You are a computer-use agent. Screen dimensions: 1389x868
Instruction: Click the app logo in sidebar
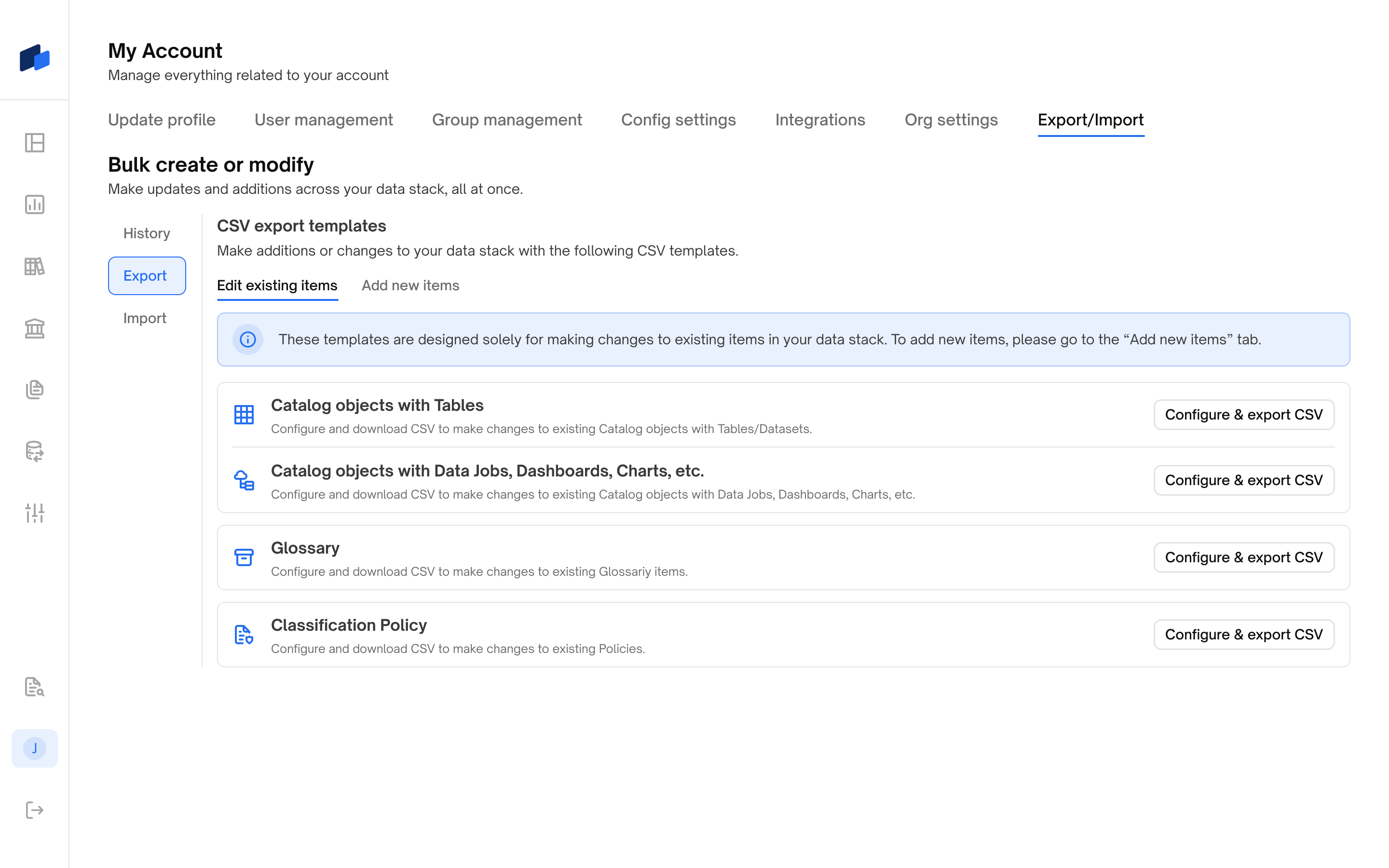tap(34, 58)
